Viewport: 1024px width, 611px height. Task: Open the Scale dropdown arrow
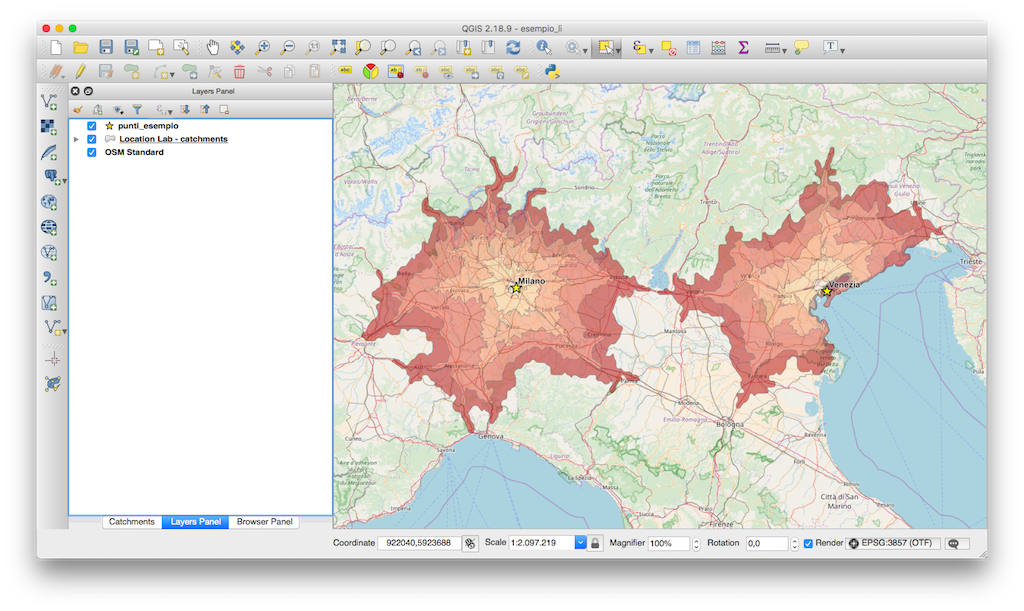(x=580, y=542)
